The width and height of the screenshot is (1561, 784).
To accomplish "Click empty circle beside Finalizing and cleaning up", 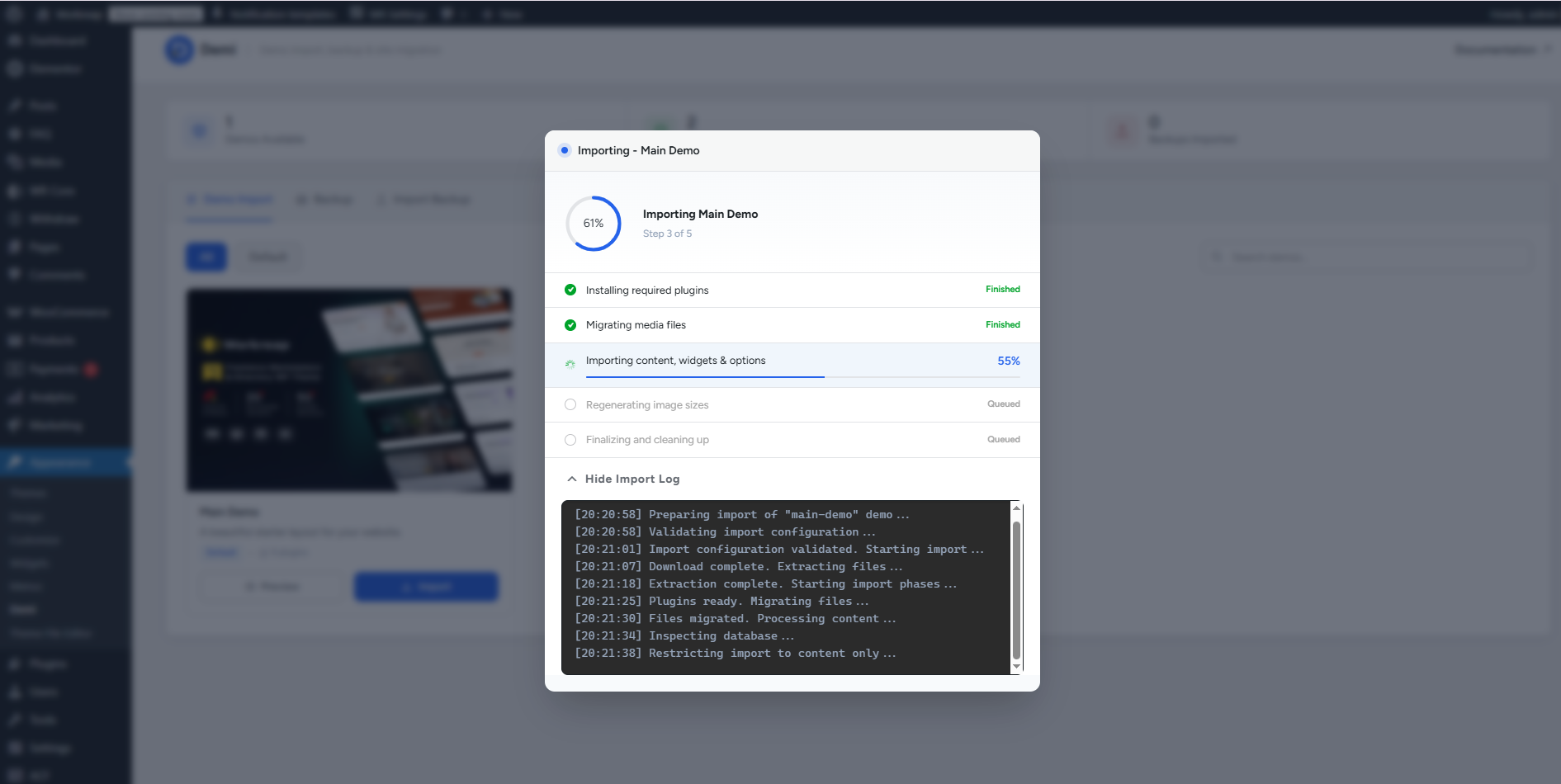I will click(570, 440).
